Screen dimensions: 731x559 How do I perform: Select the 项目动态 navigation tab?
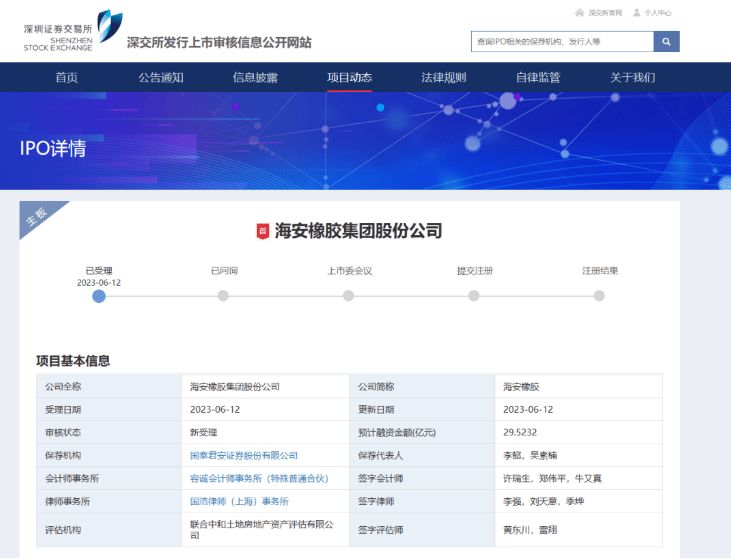tap(349, 77)
